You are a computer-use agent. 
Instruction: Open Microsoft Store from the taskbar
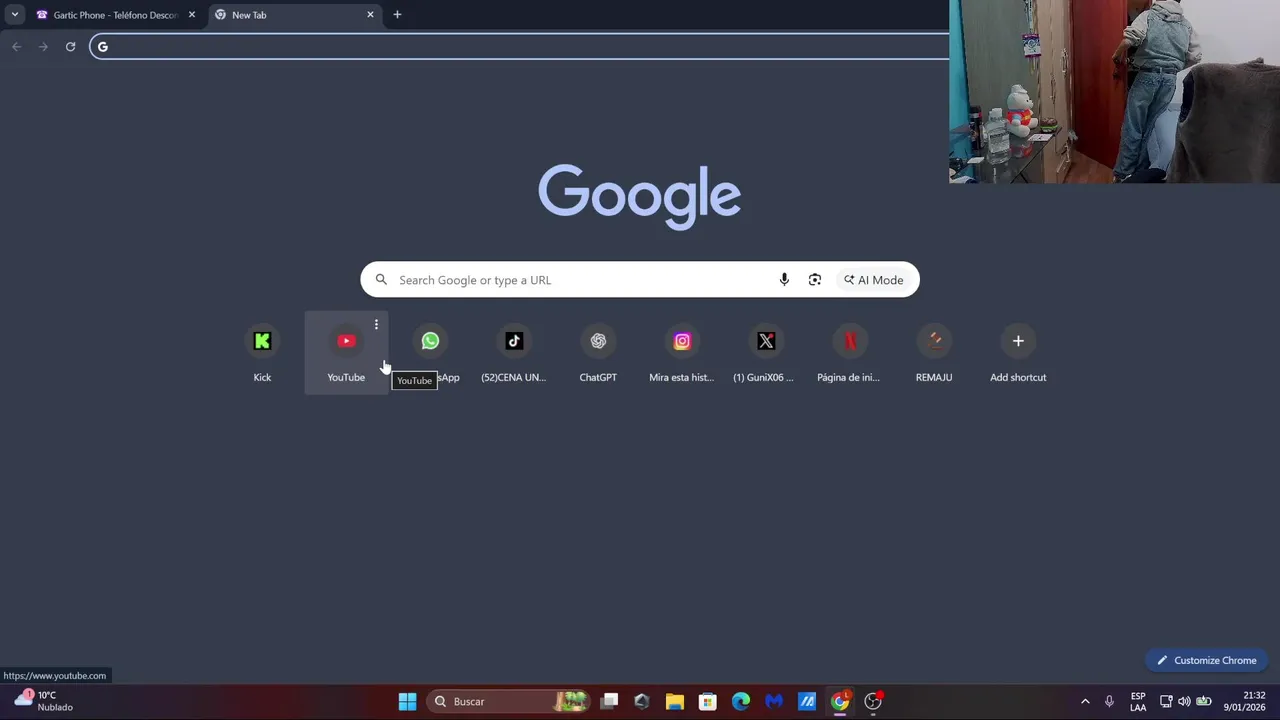(x=708, y=701)
